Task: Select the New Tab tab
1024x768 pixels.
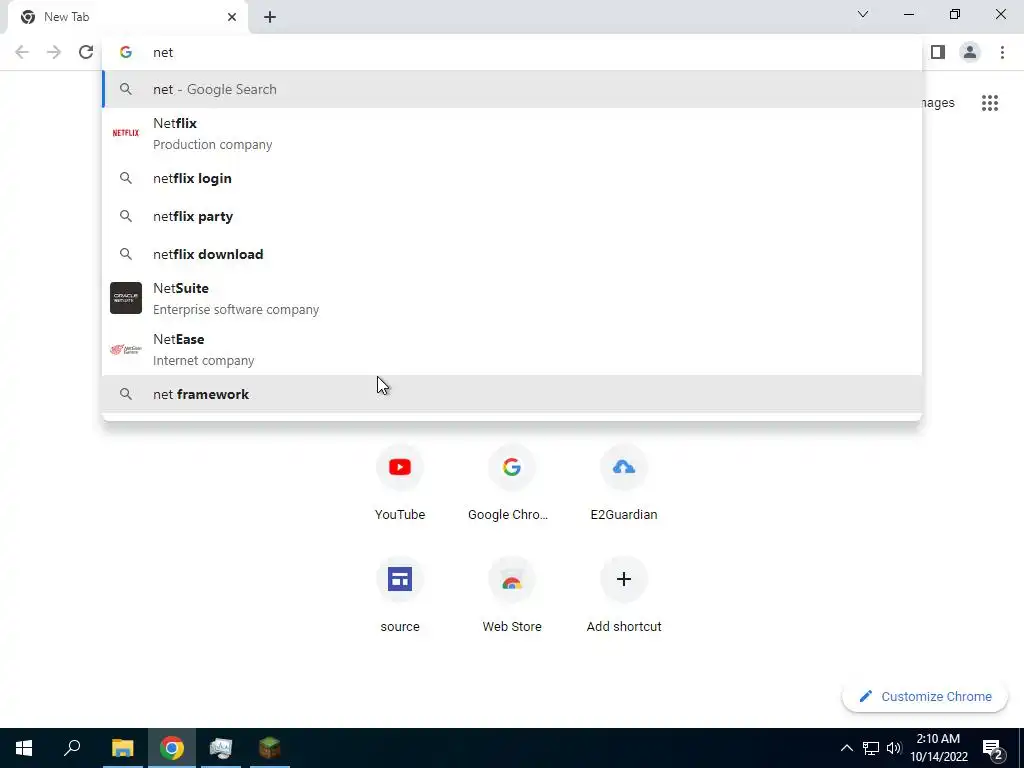Action: [x=127, y=17]
